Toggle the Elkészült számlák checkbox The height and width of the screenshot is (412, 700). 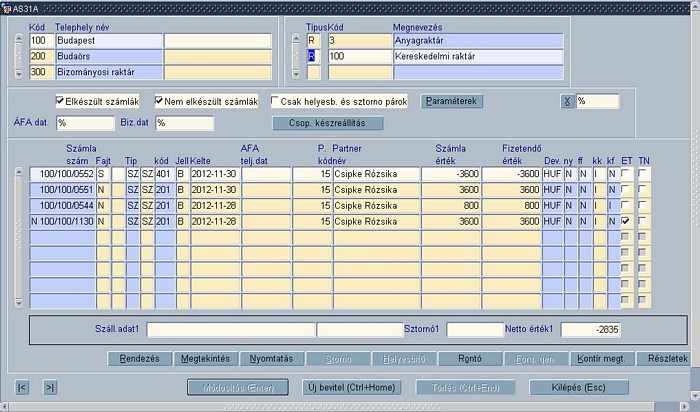[60, 101]
